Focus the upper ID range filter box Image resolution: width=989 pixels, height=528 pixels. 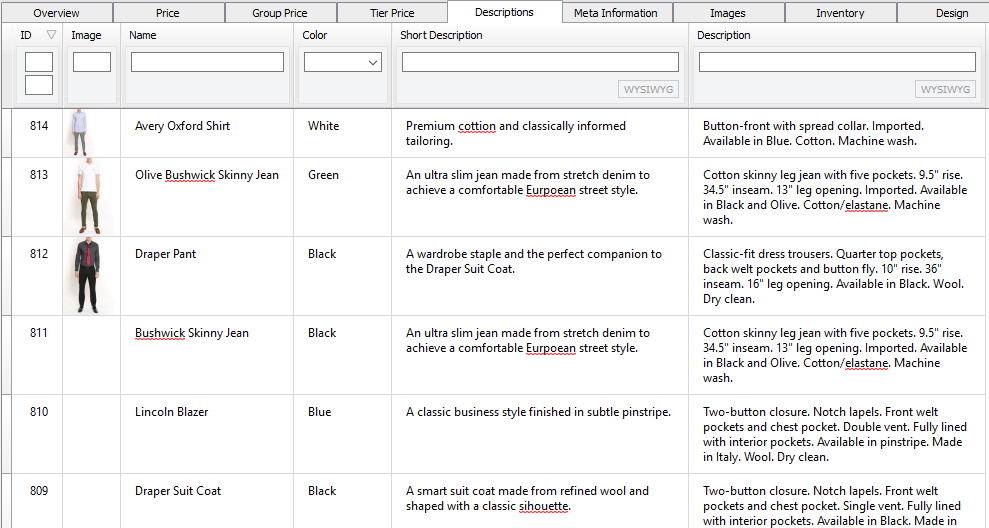(x=39, y=62)
